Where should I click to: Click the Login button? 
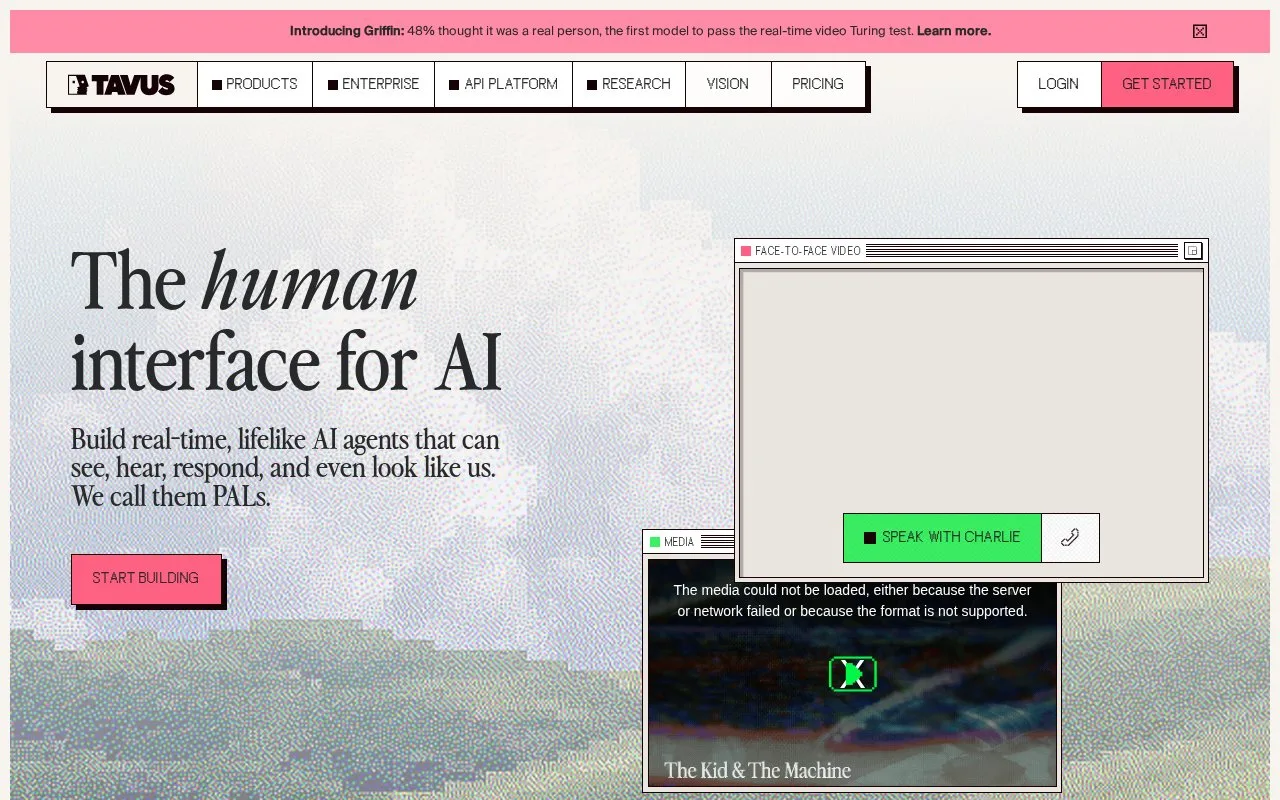tap(1059, 84)
